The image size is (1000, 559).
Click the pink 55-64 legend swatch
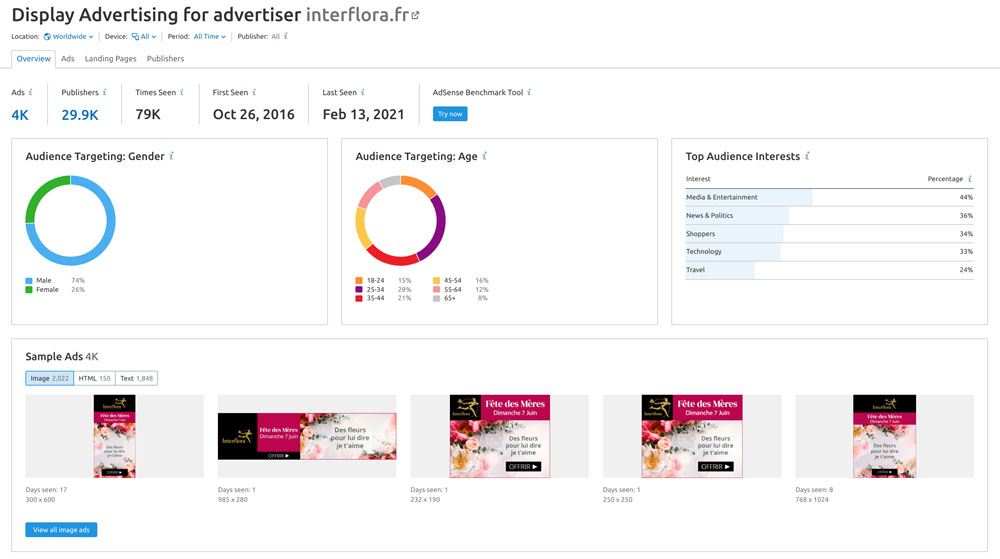tap(436, 289)
